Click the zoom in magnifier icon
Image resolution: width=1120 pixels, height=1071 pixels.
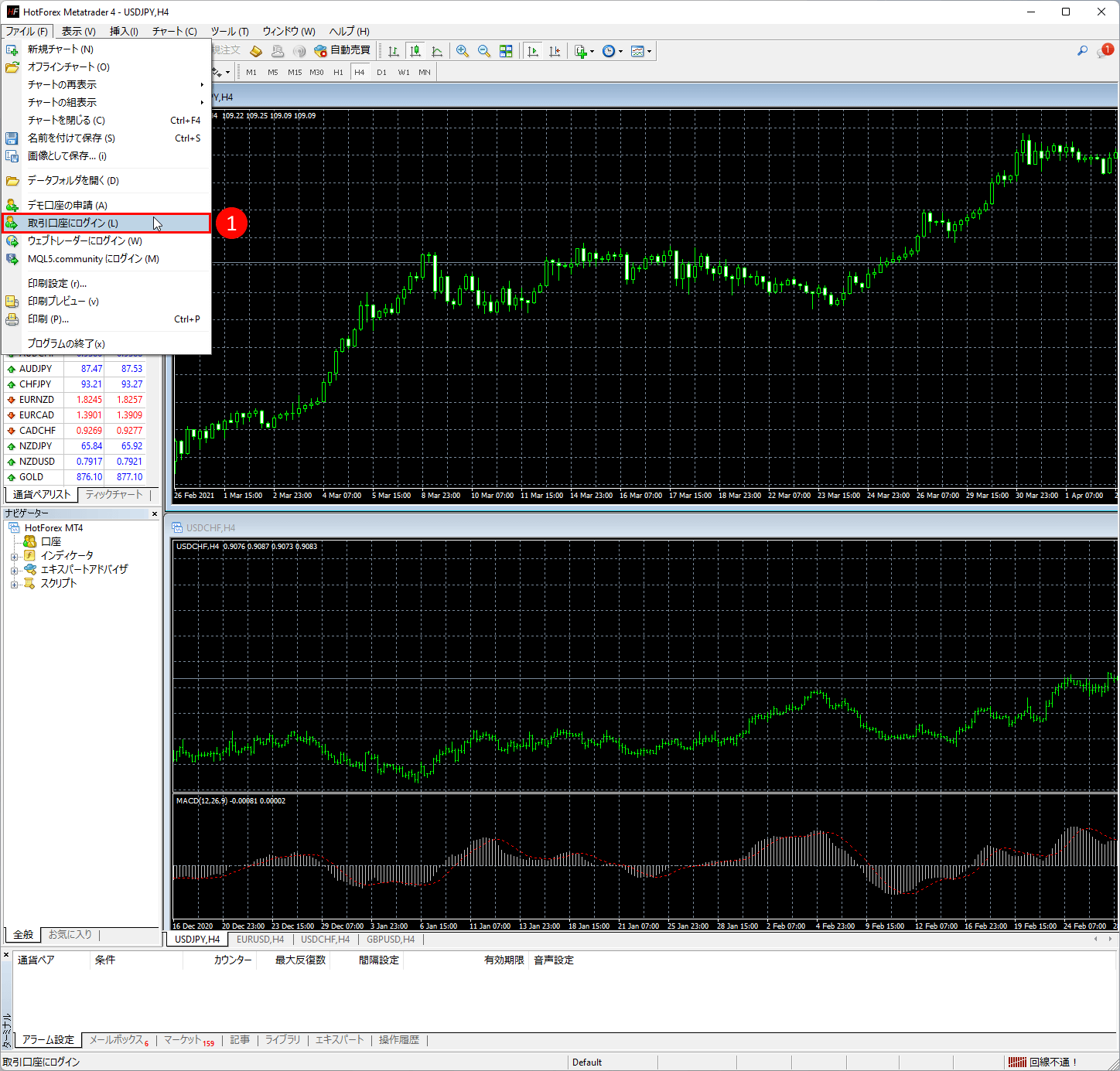463,51
